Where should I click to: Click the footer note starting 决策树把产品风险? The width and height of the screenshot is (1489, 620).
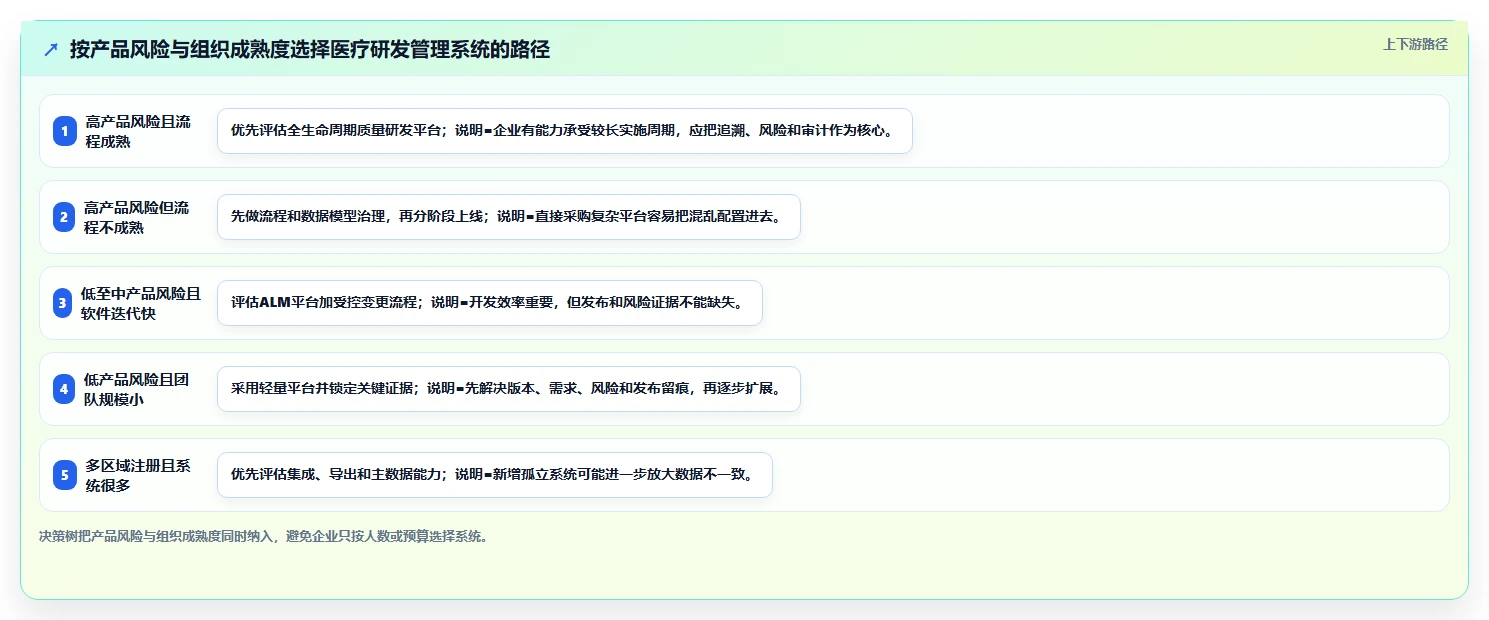[264, 536]
